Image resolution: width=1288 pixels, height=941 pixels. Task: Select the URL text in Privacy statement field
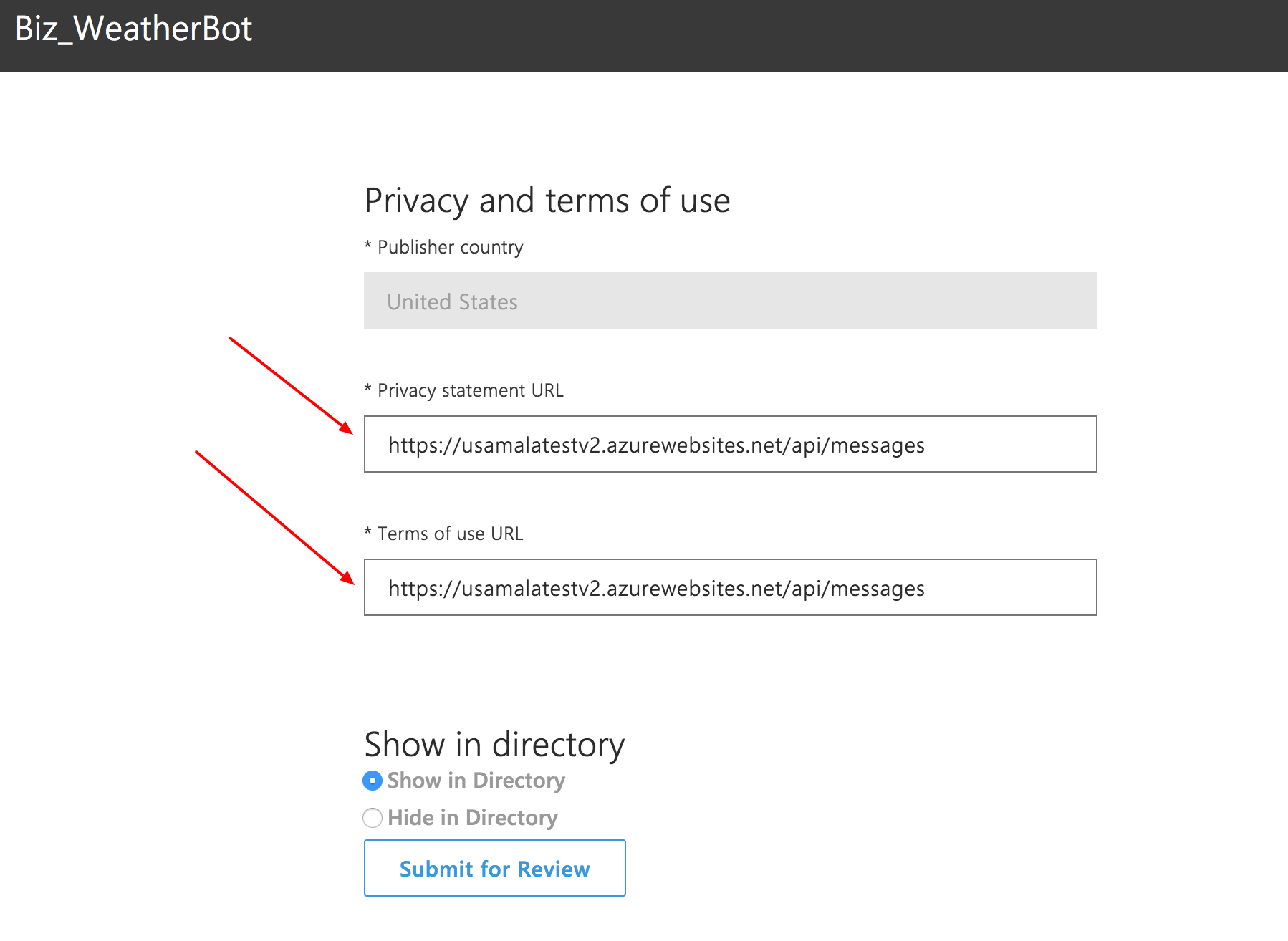(656, 445)
